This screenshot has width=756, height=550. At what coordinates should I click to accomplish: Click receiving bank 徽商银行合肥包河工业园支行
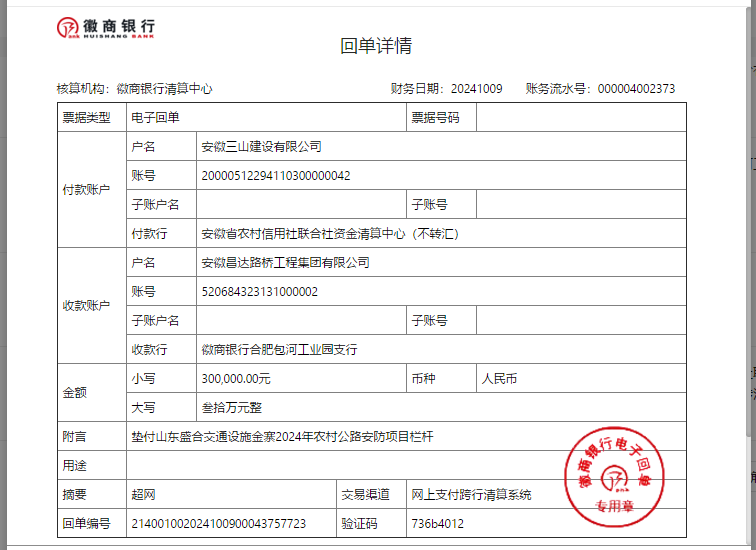[x=279, y=350]
